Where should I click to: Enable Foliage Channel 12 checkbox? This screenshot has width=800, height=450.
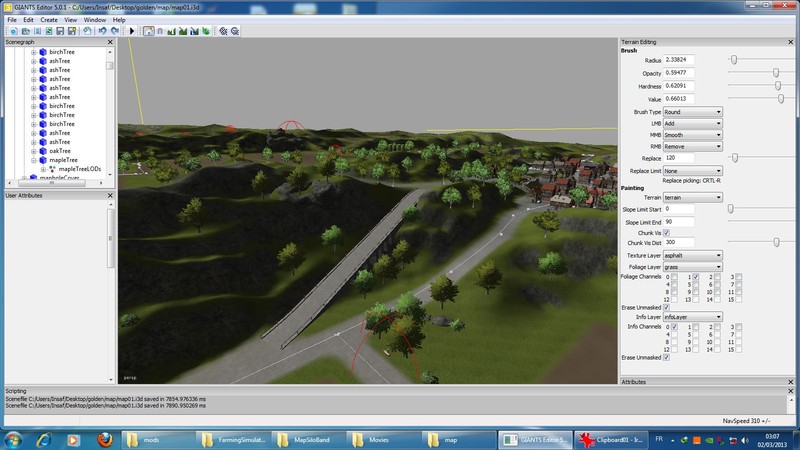pyautogui.click(x=674, y=299)
